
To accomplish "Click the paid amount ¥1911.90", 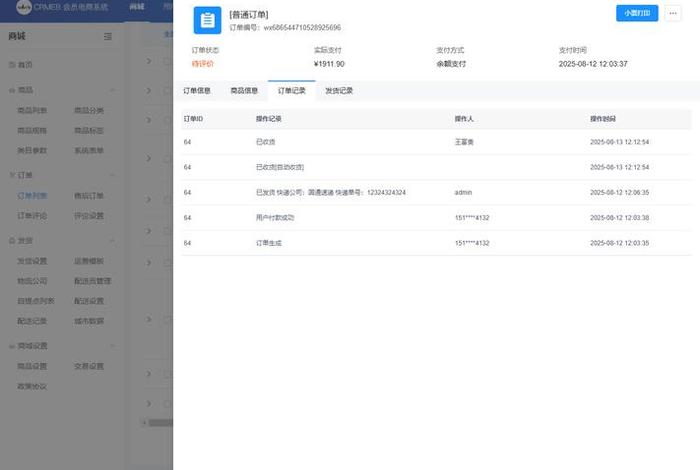I will click(x=329, y=64).
